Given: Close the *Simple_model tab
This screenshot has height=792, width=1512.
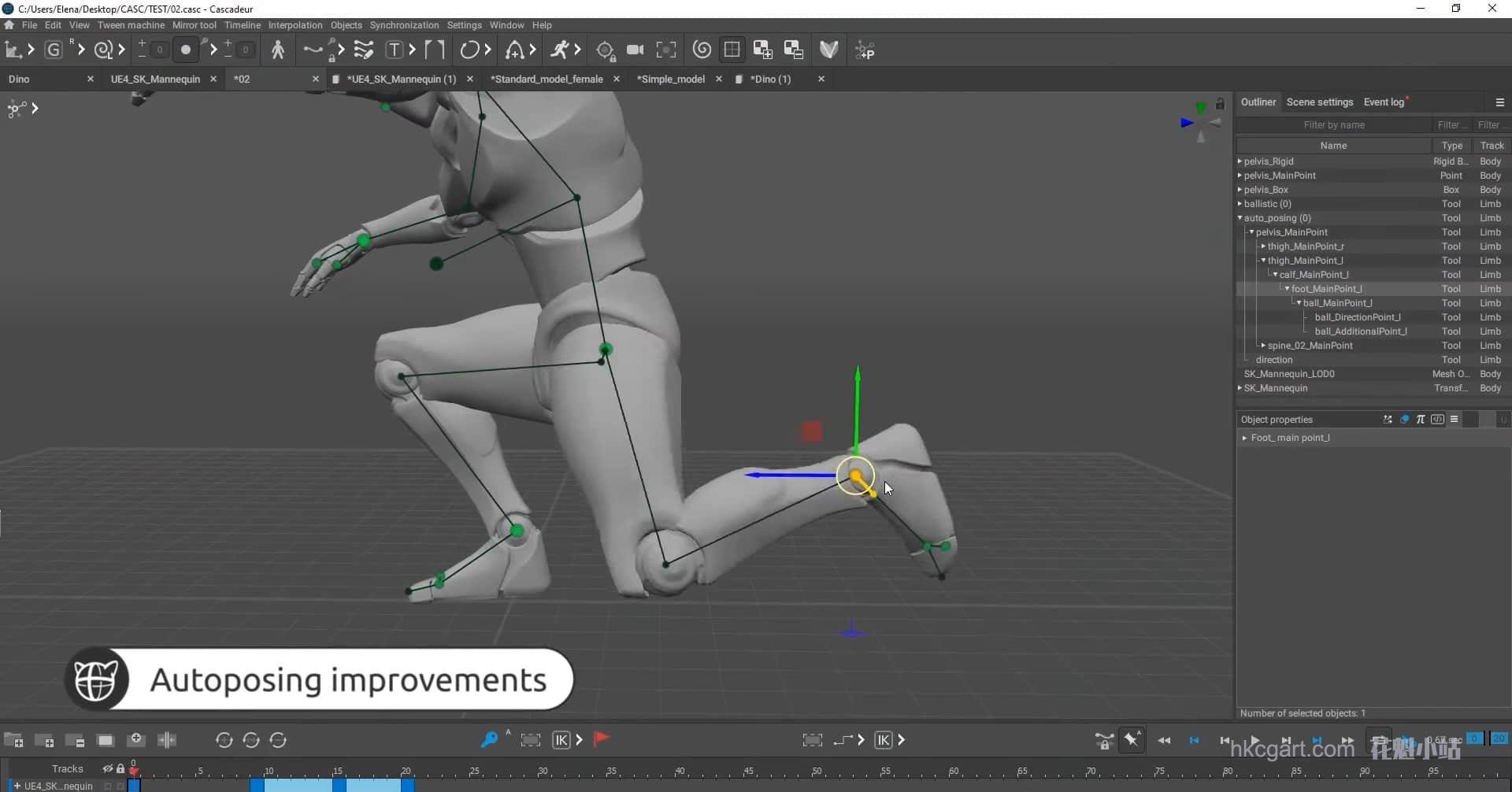Looking at the screenshot, I should point(719,79).
